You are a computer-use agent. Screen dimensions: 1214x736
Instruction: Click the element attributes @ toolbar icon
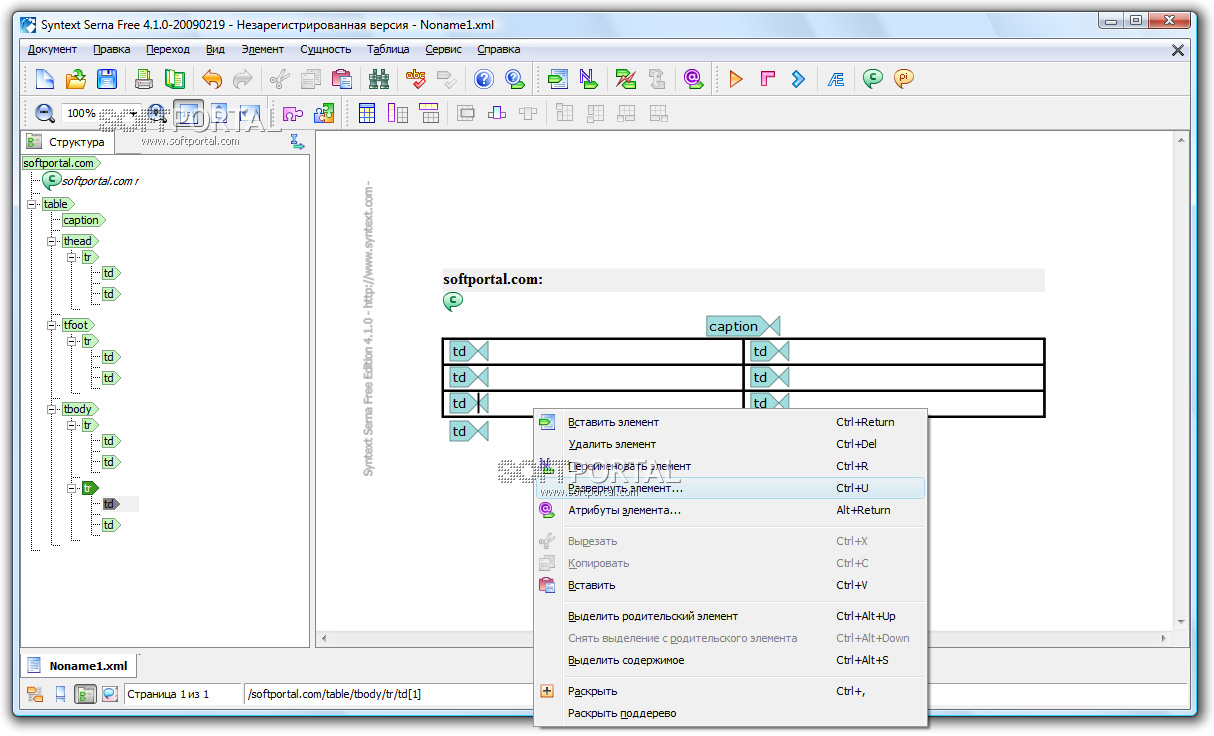tap(692, 79)
